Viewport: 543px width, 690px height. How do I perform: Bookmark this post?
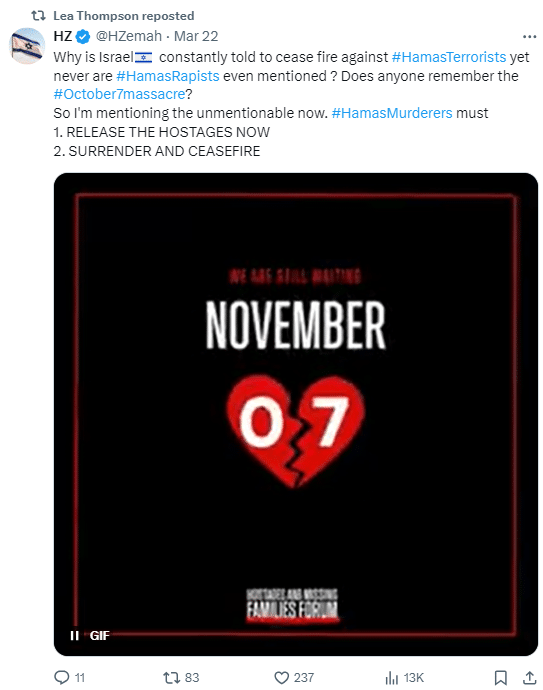pos(500,677)
